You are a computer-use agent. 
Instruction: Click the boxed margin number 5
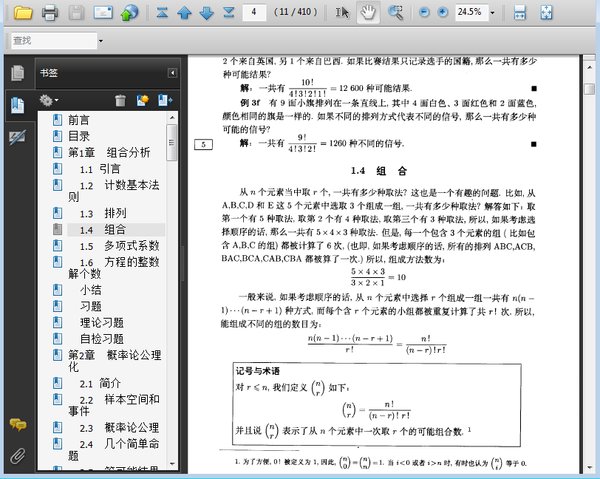coord(203,144)
